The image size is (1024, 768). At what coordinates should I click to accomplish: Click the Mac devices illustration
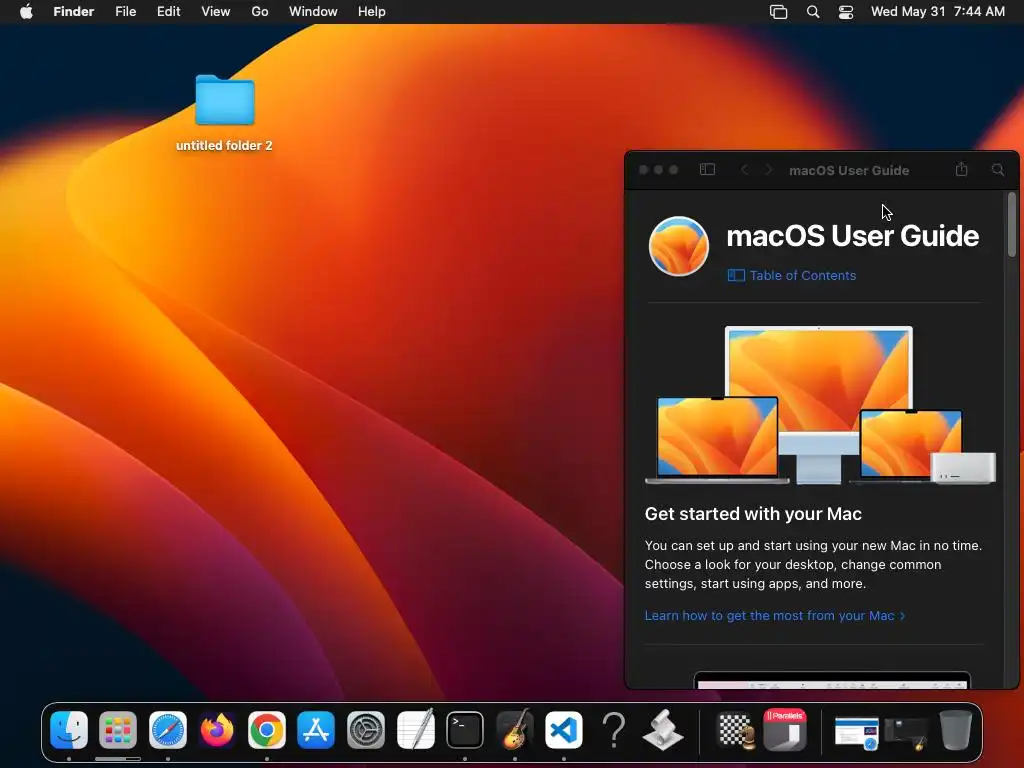(820, 405)
